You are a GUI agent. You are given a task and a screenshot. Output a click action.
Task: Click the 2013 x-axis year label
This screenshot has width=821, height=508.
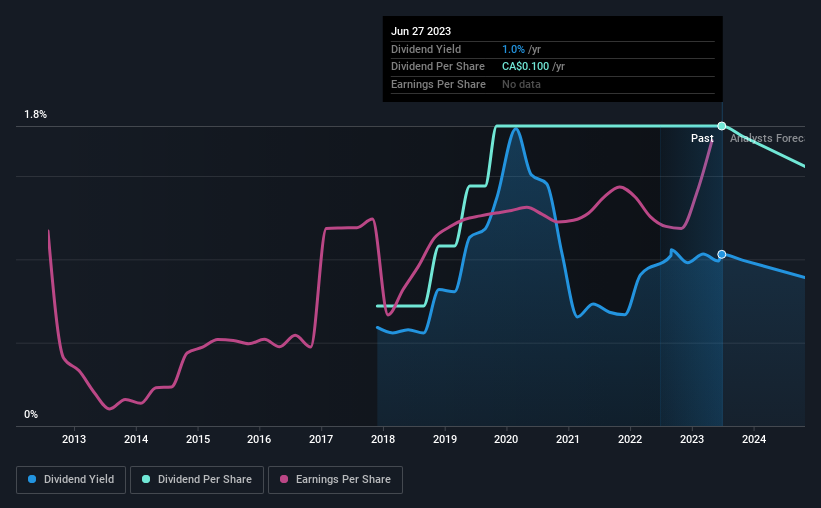[74, 439]
